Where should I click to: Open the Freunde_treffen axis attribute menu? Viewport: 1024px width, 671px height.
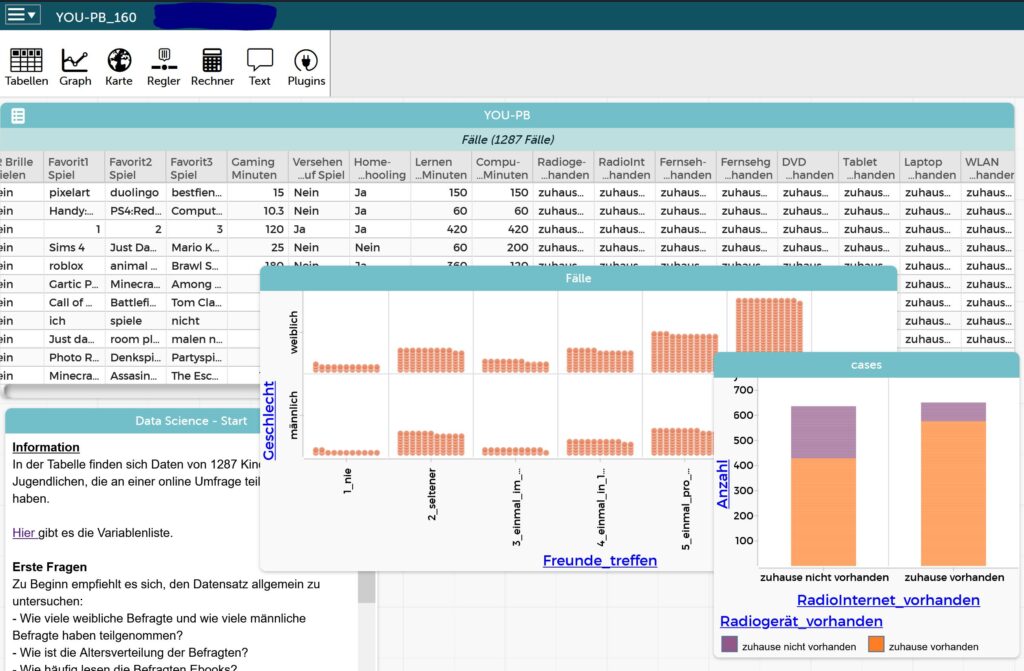(x=600, y=560)
